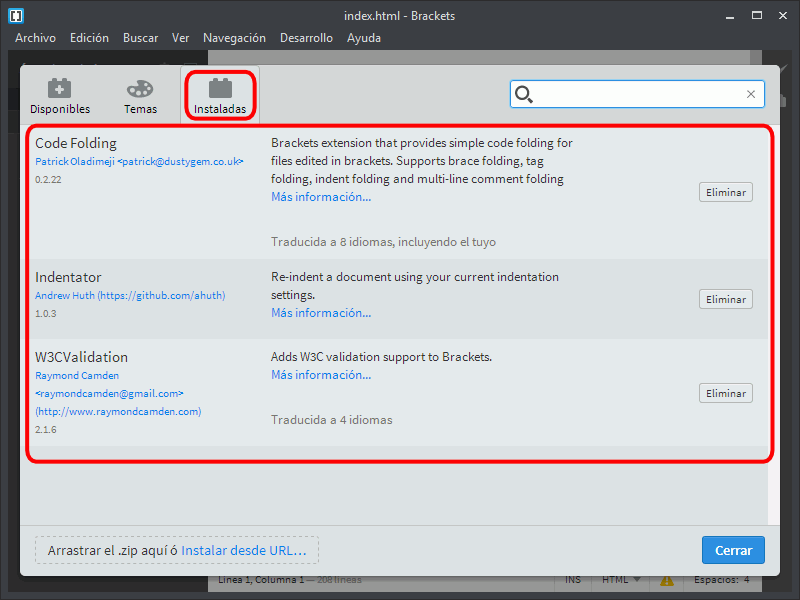Click 'Traducida a 4 idiomas' text
800x600 pixels.
(332, 420)
